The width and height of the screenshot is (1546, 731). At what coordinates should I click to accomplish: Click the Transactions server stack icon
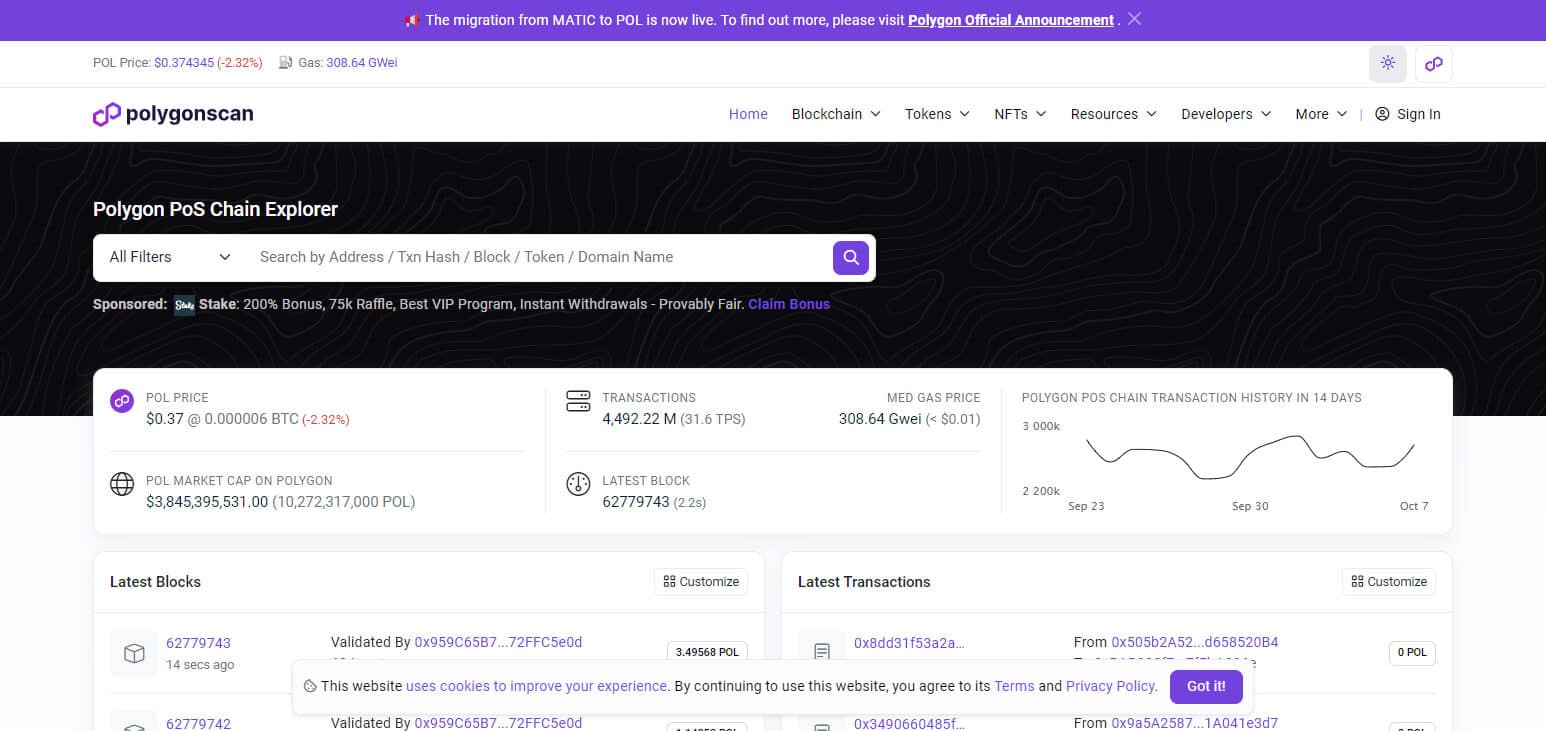(x=578, y=401)
